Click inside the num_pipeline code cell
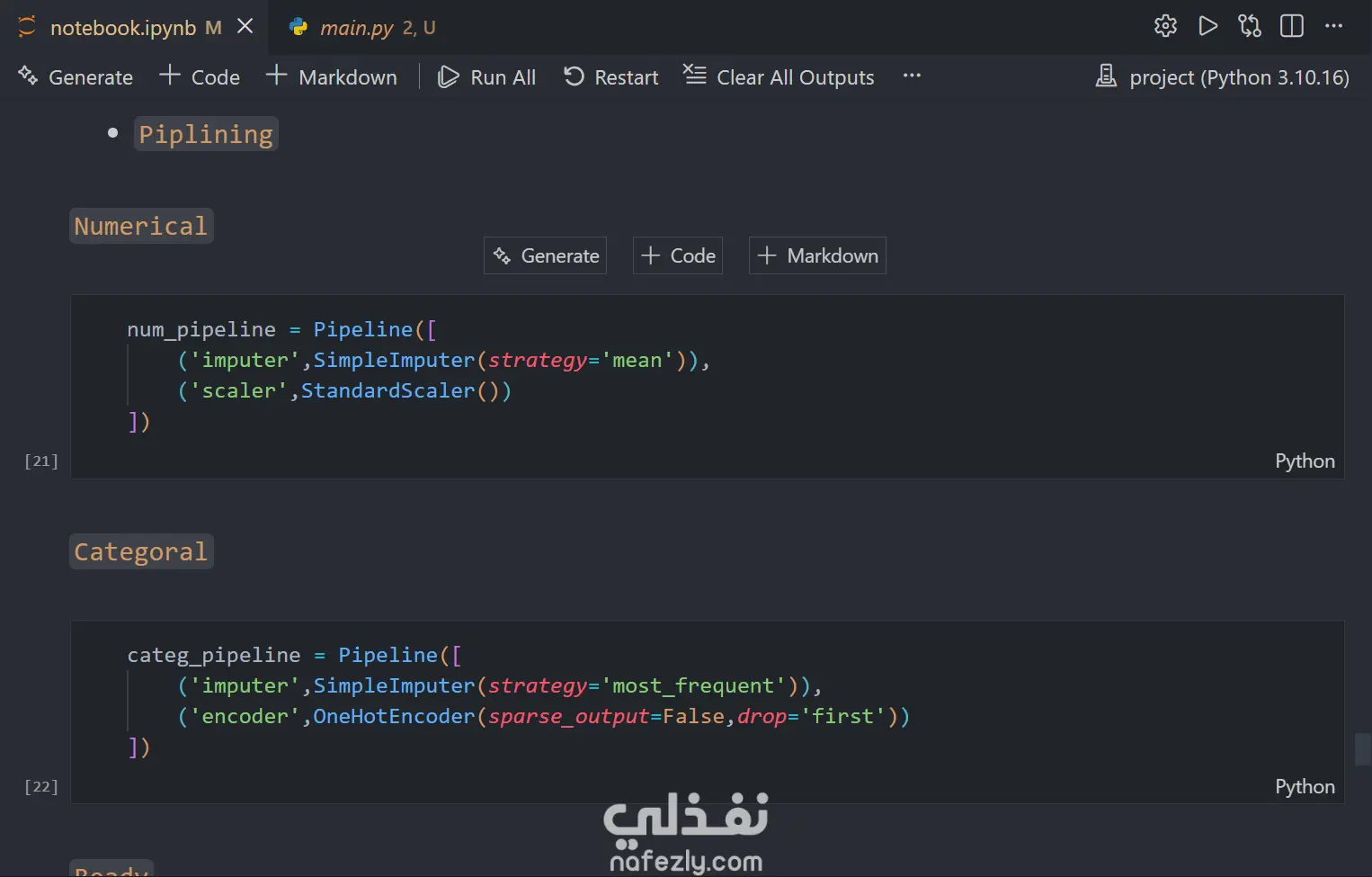The width and height of the screenshot is (1372, 877). pos(708,387)
